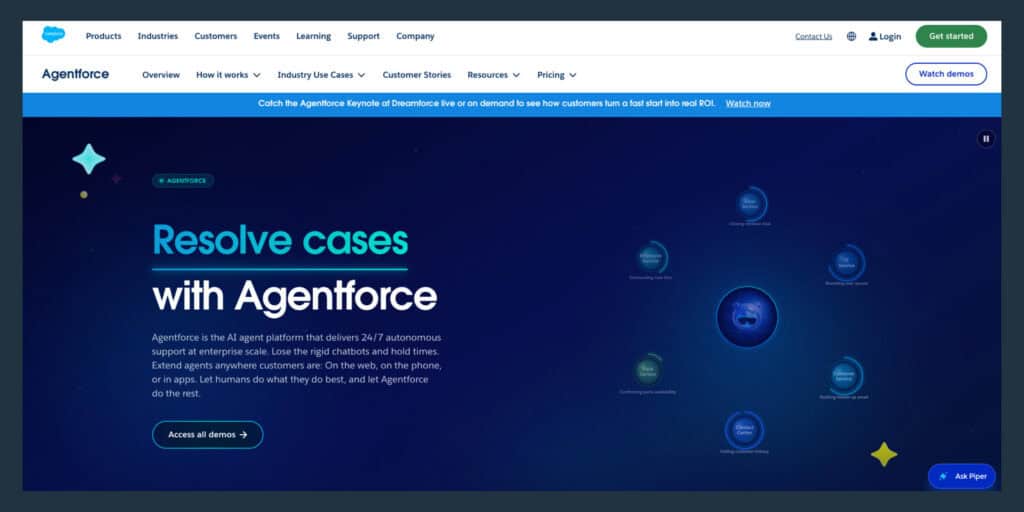Image resolution: width=1024 pixels, height=512 pixels.
Task: Click the Contact Us link
Action: (x=813, y=37)
